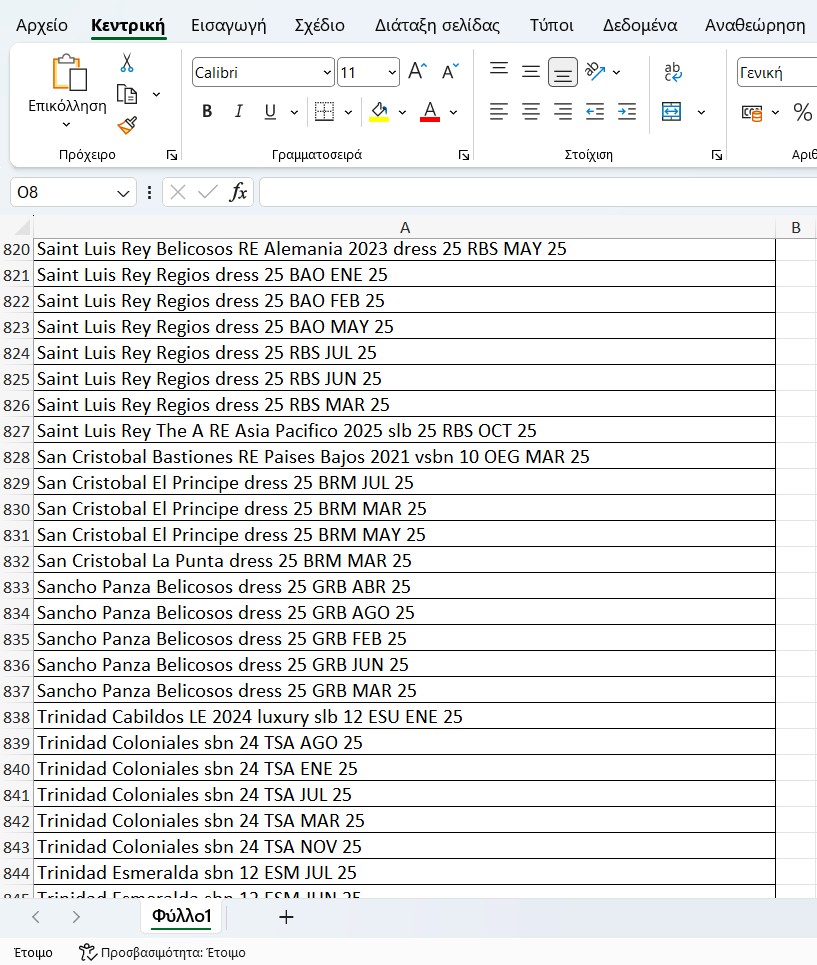Toggle Bold formatting
Viewport: 817px width, 965px height.
point(207,111)
